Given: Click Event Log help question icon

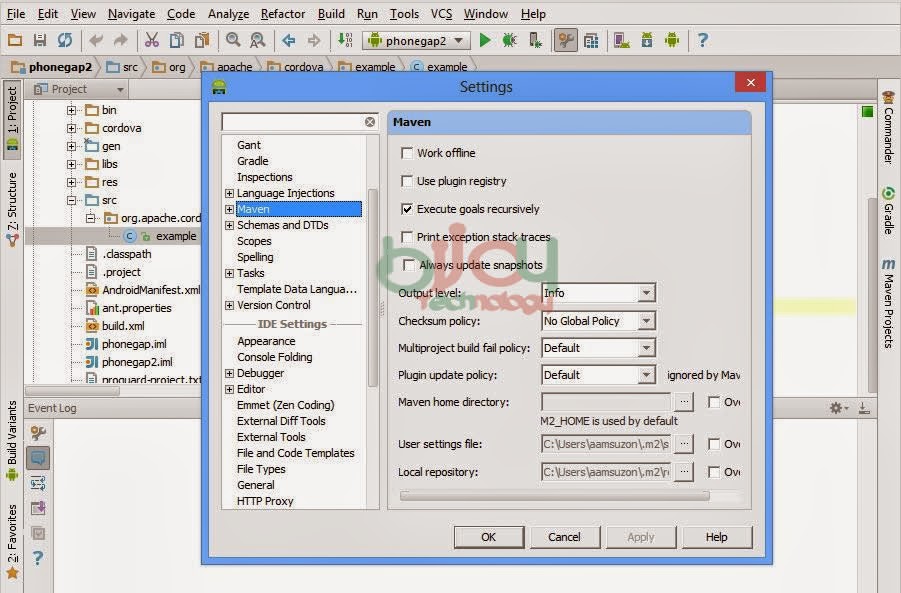Looking at the screenshot, I should pyautogui.click(x=38, y=558).
